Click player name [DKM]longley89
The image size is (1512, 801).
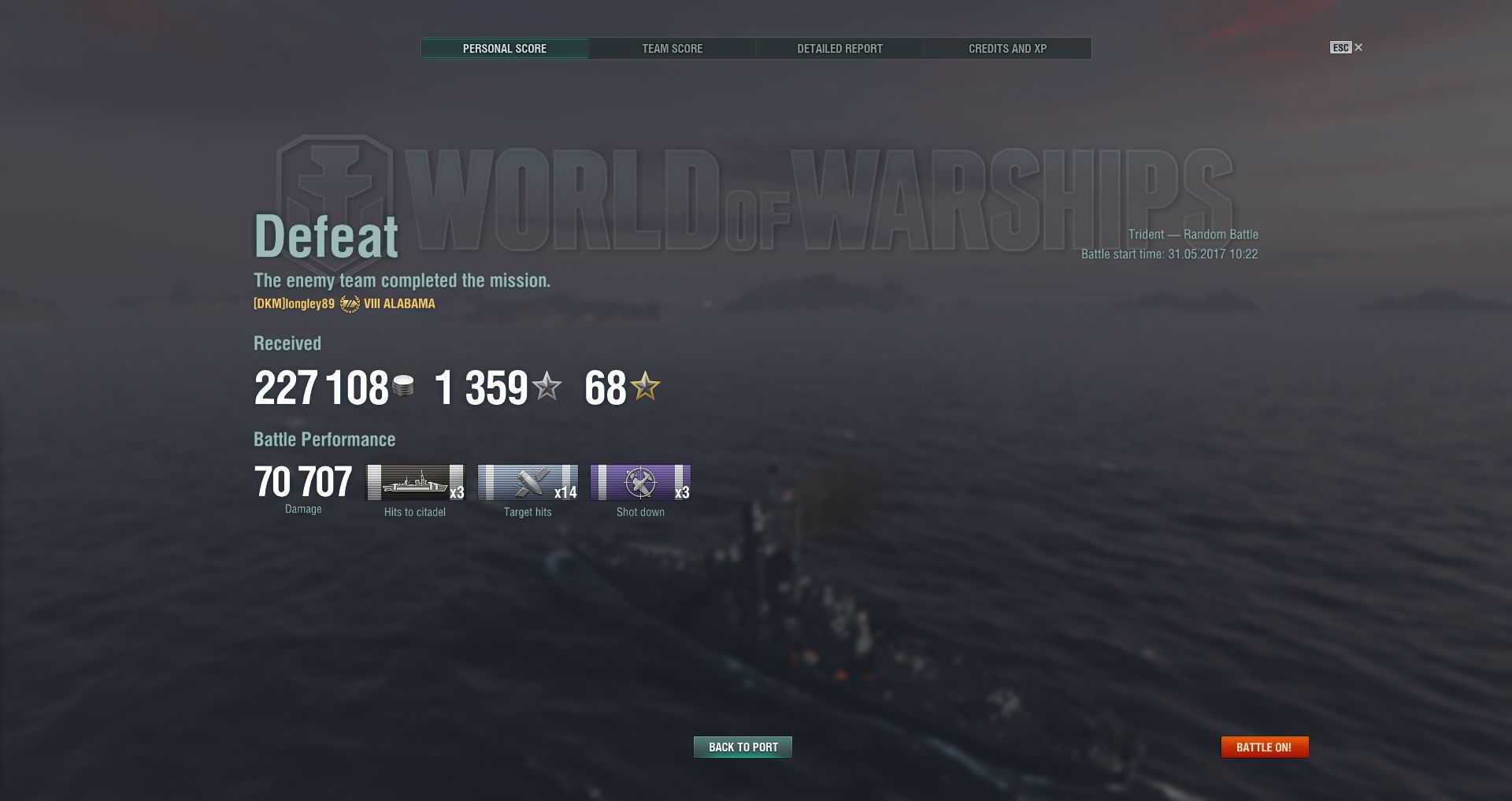pyautogui.click(x=294, y=303)
